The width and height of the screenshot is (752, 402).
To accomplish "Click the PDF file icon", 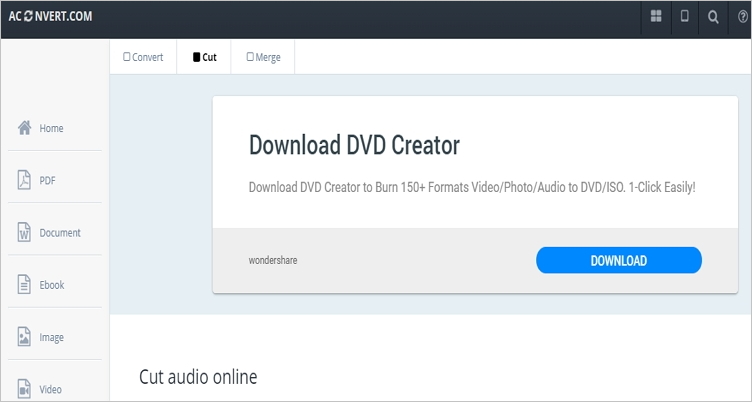I will (x=24, y=180).
